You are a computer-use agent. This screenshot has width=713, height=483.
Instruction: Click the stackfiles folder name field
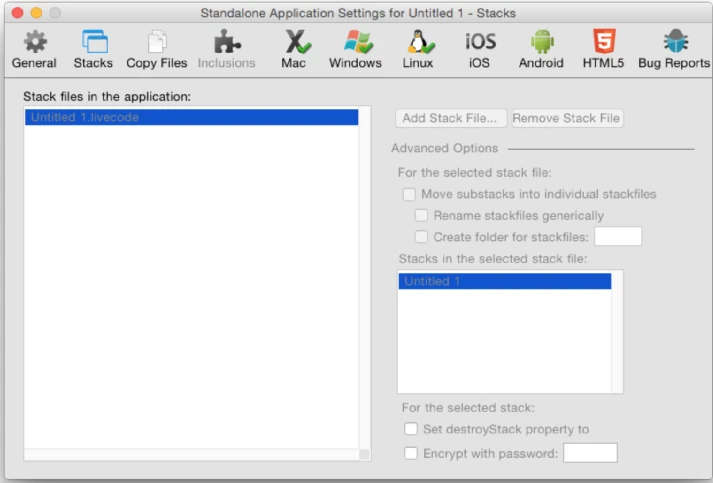(618, 236)
